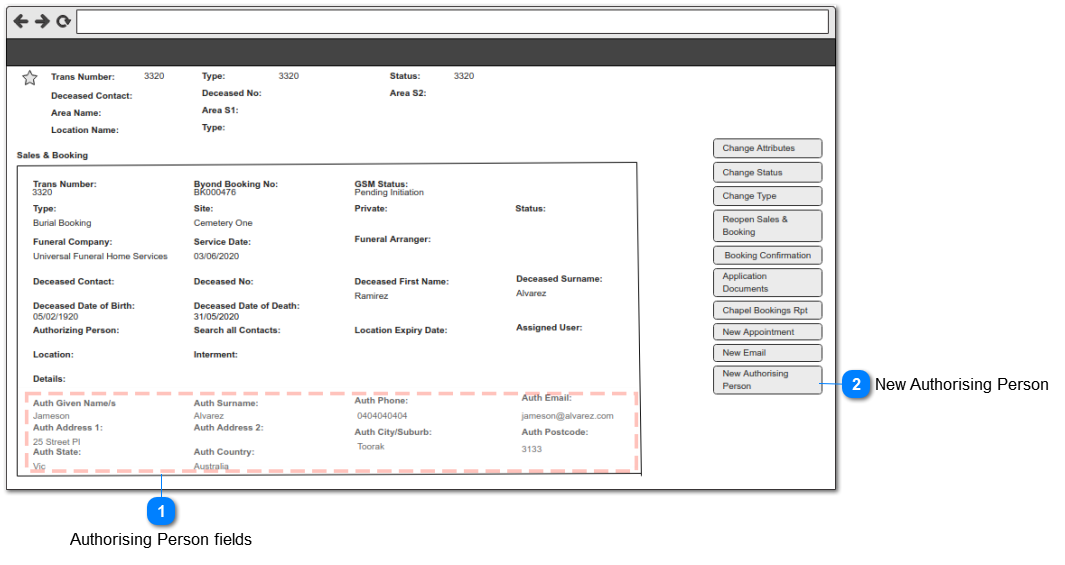Open the Change Attributes action
Screen dimensions: 1065x565
coord(768,148)
